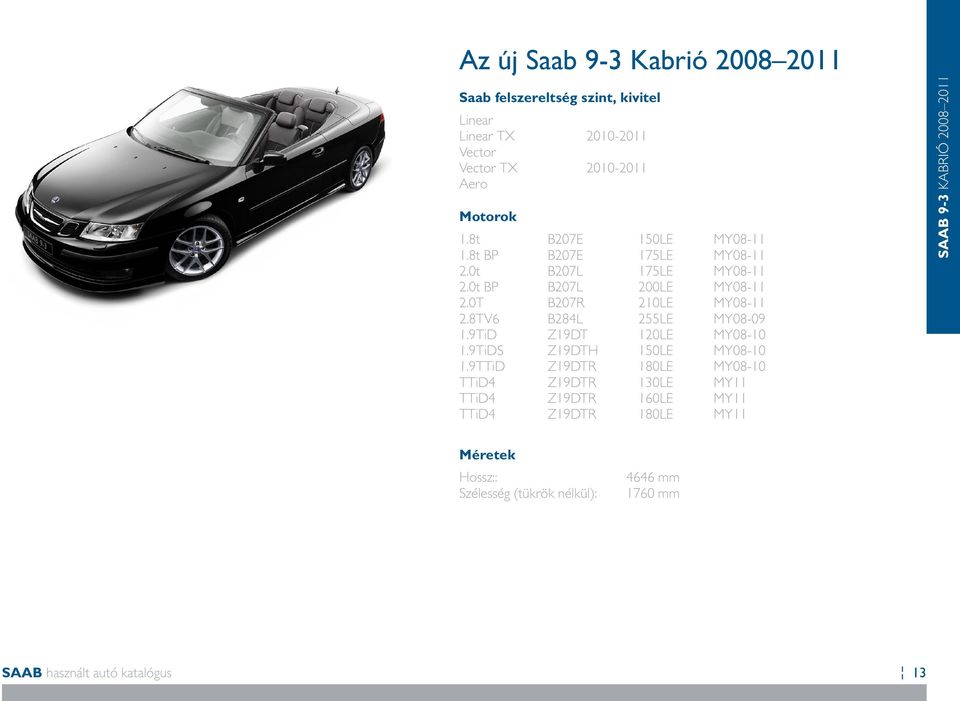Viewport: 960px width, 701px height.
Task: Click the "Hossz::" label
Action: point(478,477)
